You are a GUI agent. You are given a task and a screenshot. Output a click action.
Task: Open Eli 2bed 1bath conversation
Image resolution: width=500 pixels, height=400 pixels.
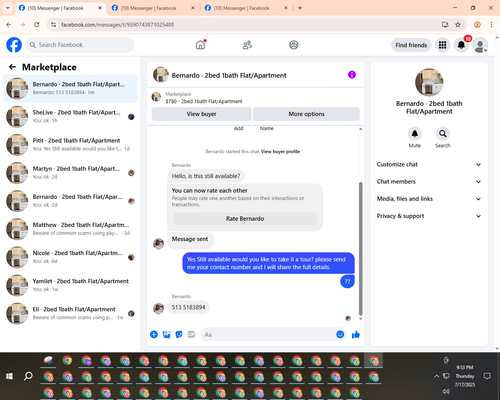(70, 313)
